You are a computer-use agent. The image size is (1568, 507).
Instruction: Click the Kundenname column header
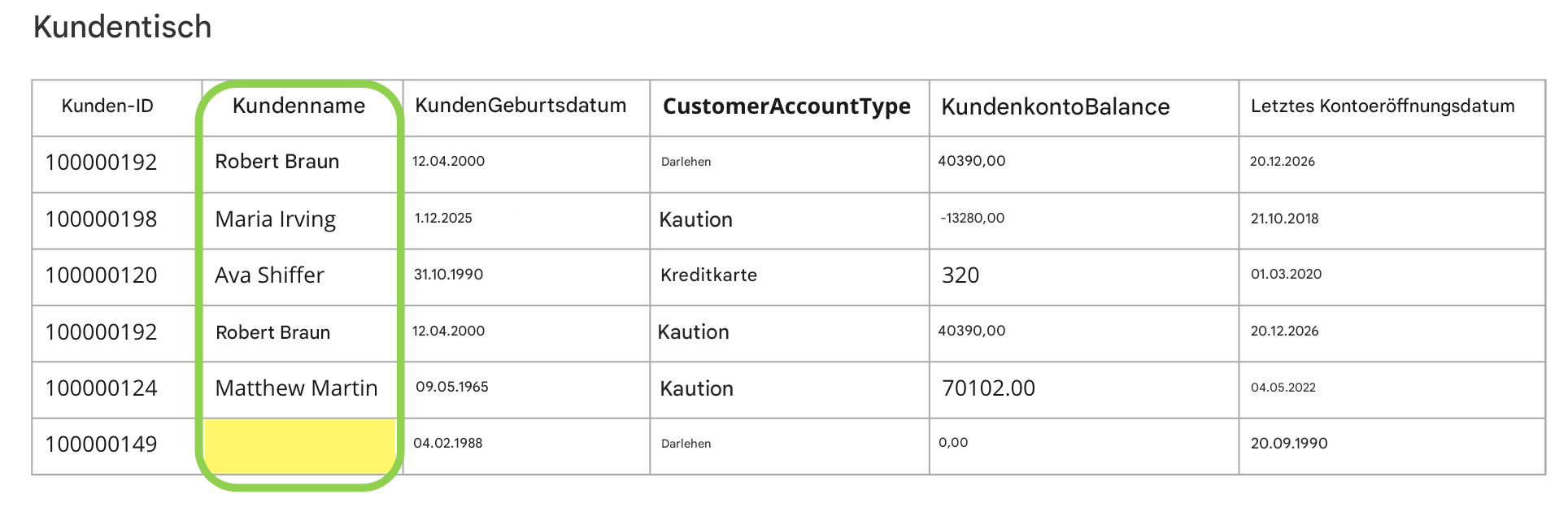point(298,106)
